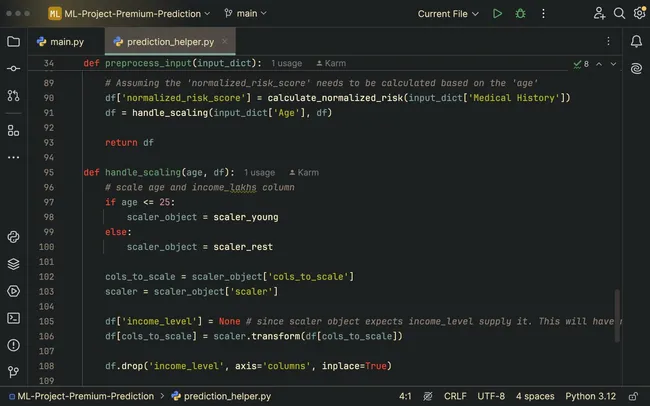Switch to the main.py tab
The width and height of the screenshot is (650, 406).
click(x=61, y=42)
